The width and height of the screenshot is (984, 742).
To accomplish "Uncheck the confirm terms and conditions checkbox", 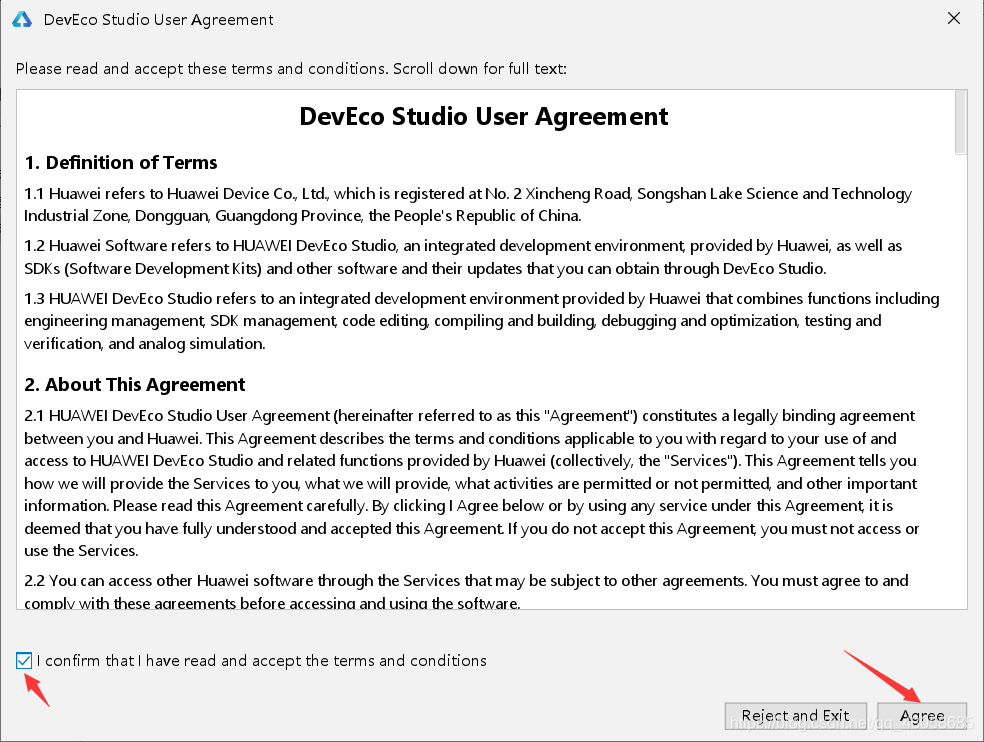I will click(x=24, y=660).
